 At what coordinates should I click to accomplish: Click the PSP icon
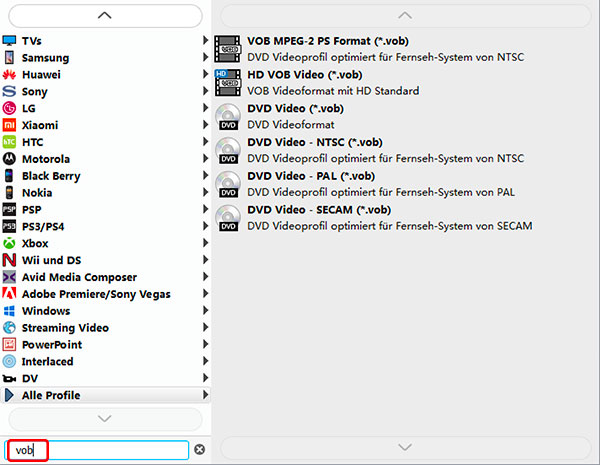coord(9,209)
